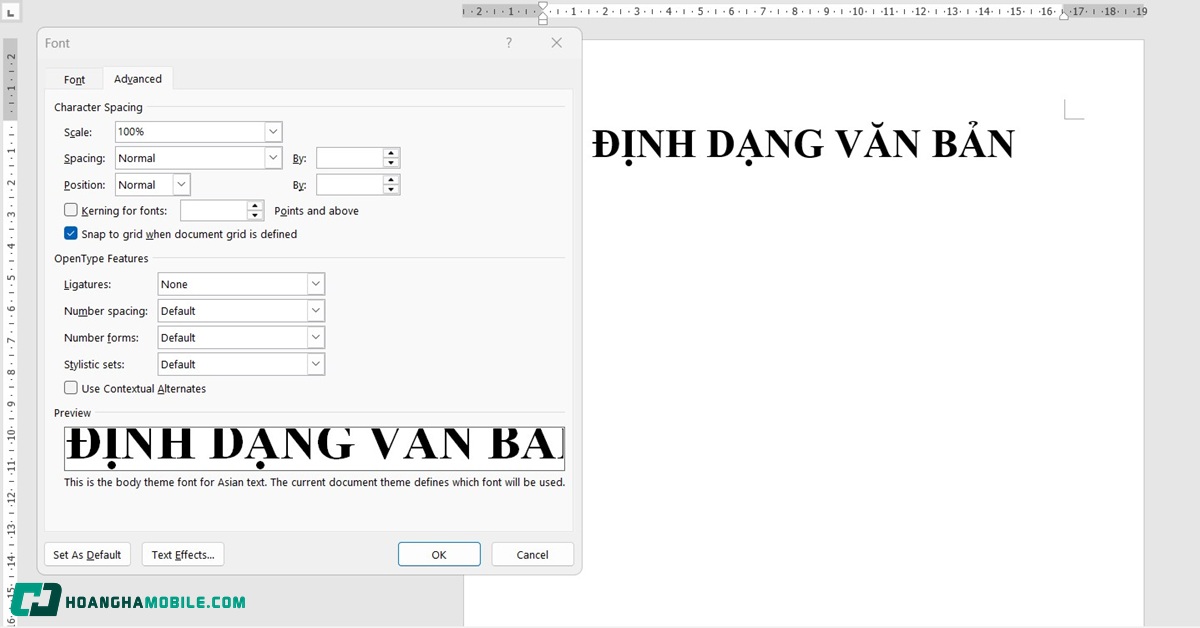Switch to the Font tab
1200x628 pixels.
pos(73,78)
